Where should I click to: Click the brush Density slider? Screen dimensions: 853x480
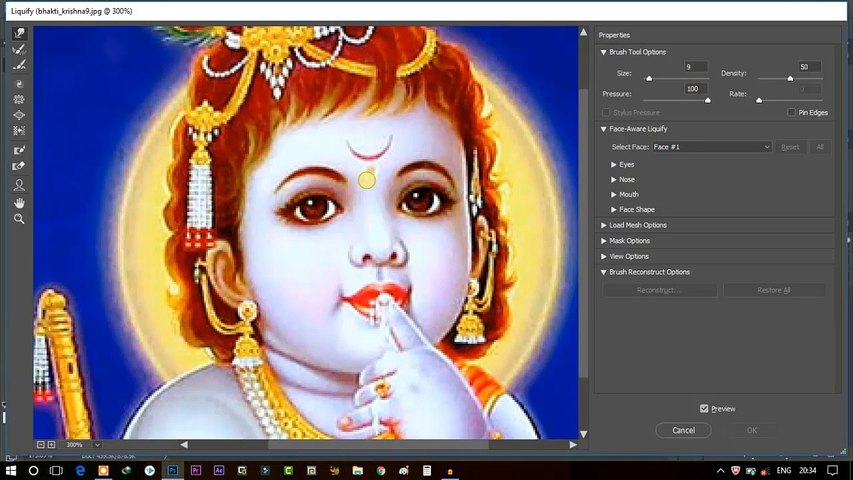(790, 78)
